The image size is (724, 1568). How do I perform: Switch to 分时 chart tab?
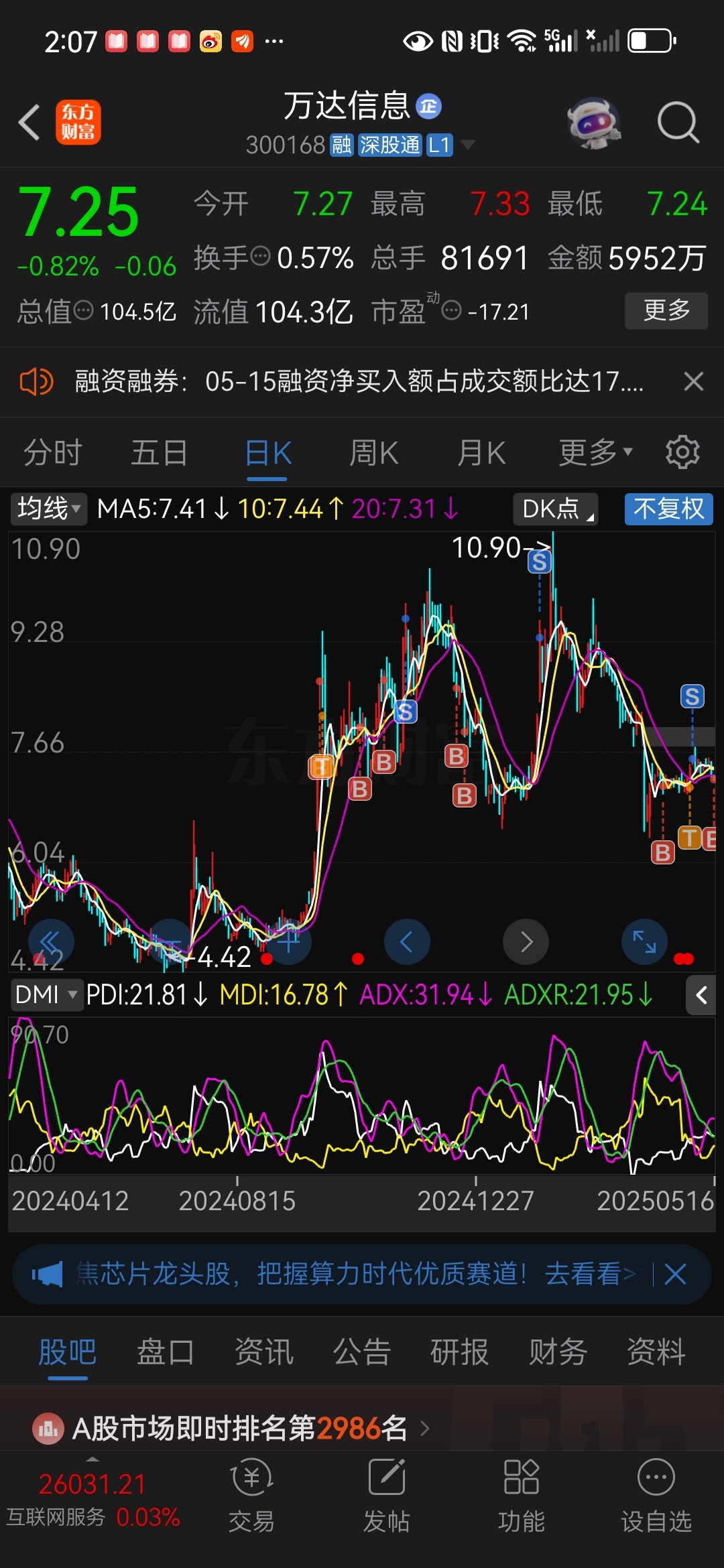(x=52, y=452)
